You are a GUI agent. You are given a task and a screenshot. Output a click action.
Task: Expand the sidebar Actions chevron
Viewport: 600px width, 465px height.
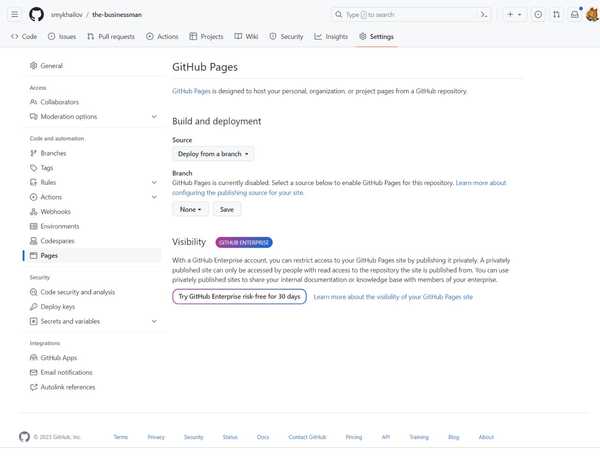(154, 197)
